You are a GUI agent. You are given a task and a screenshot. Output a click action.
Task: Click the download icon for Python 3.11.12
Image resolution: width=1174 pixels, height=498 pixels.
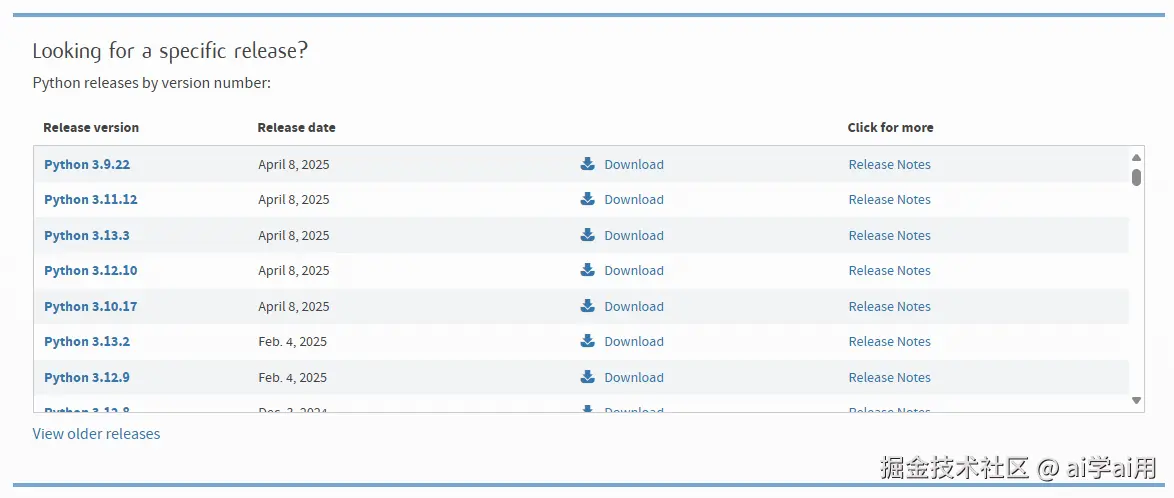[x=588, y=199]
